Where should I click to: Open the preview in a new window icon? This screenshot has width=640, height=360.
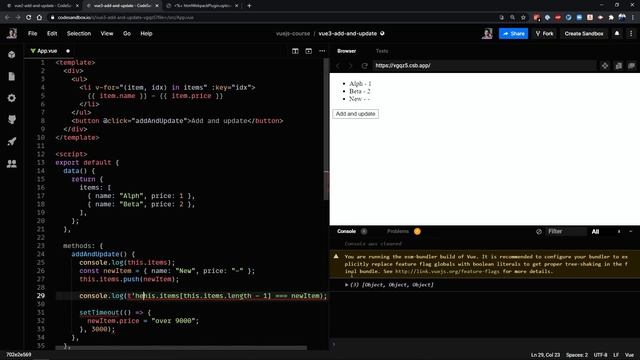pyautogui.click(x=619, y=66)
